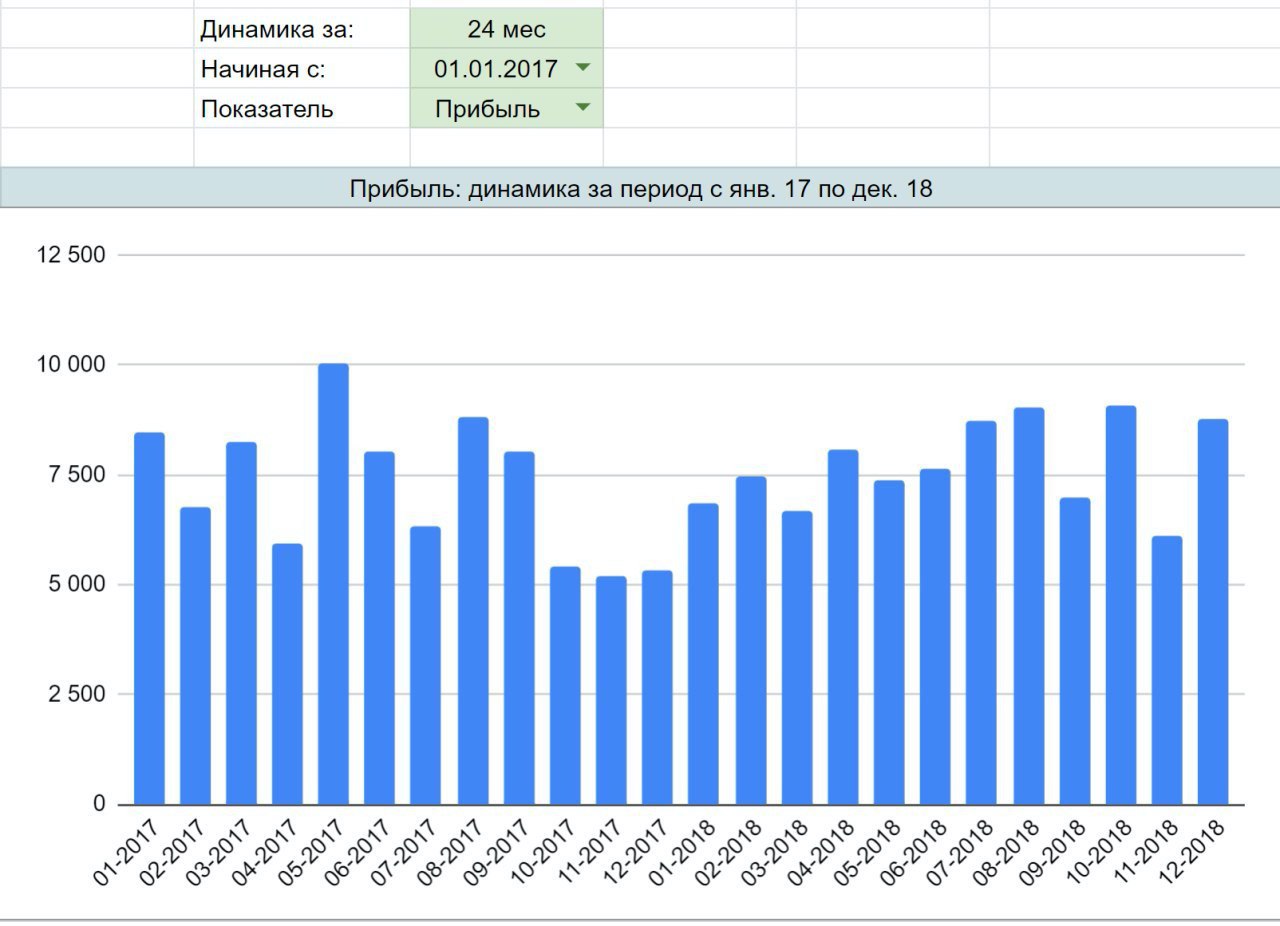Viewport: 1280px width, 926px height.
Task: Select the 'Начиная с:' label cell
Action: click(x=302, y=69)
